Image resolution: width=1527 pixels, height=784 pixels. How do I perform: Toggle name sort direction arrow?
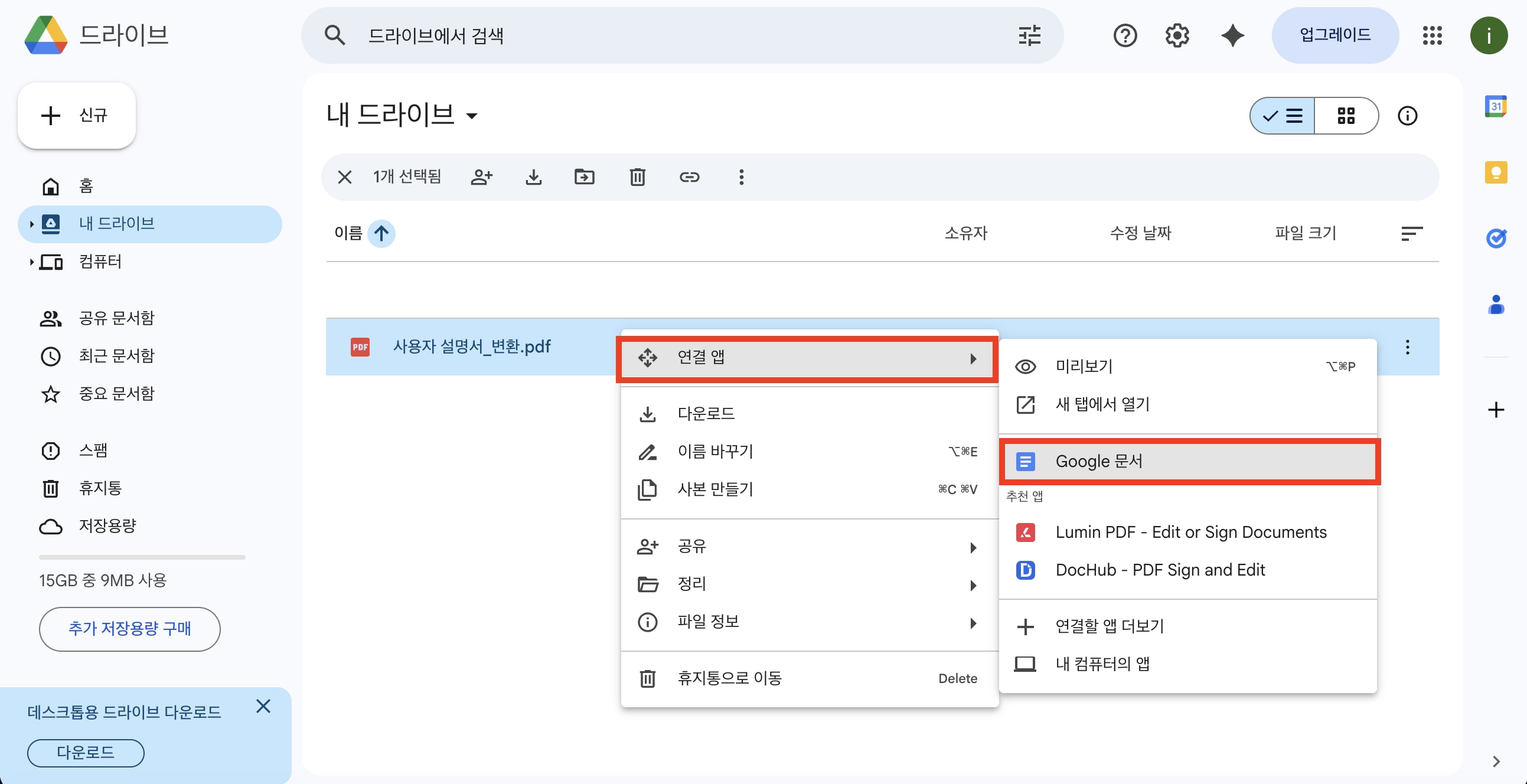[381, 233]
